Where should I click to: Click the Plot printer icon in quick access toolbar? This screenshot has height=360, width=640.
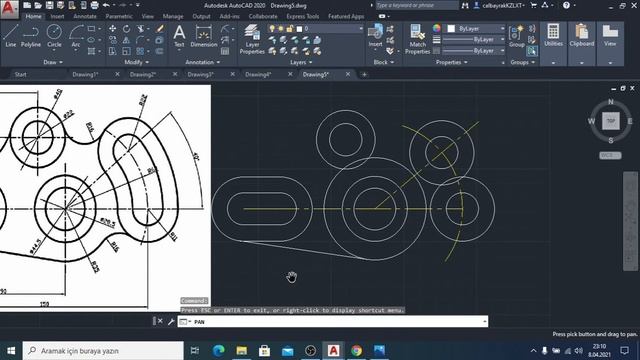click(x=94, y=5)
